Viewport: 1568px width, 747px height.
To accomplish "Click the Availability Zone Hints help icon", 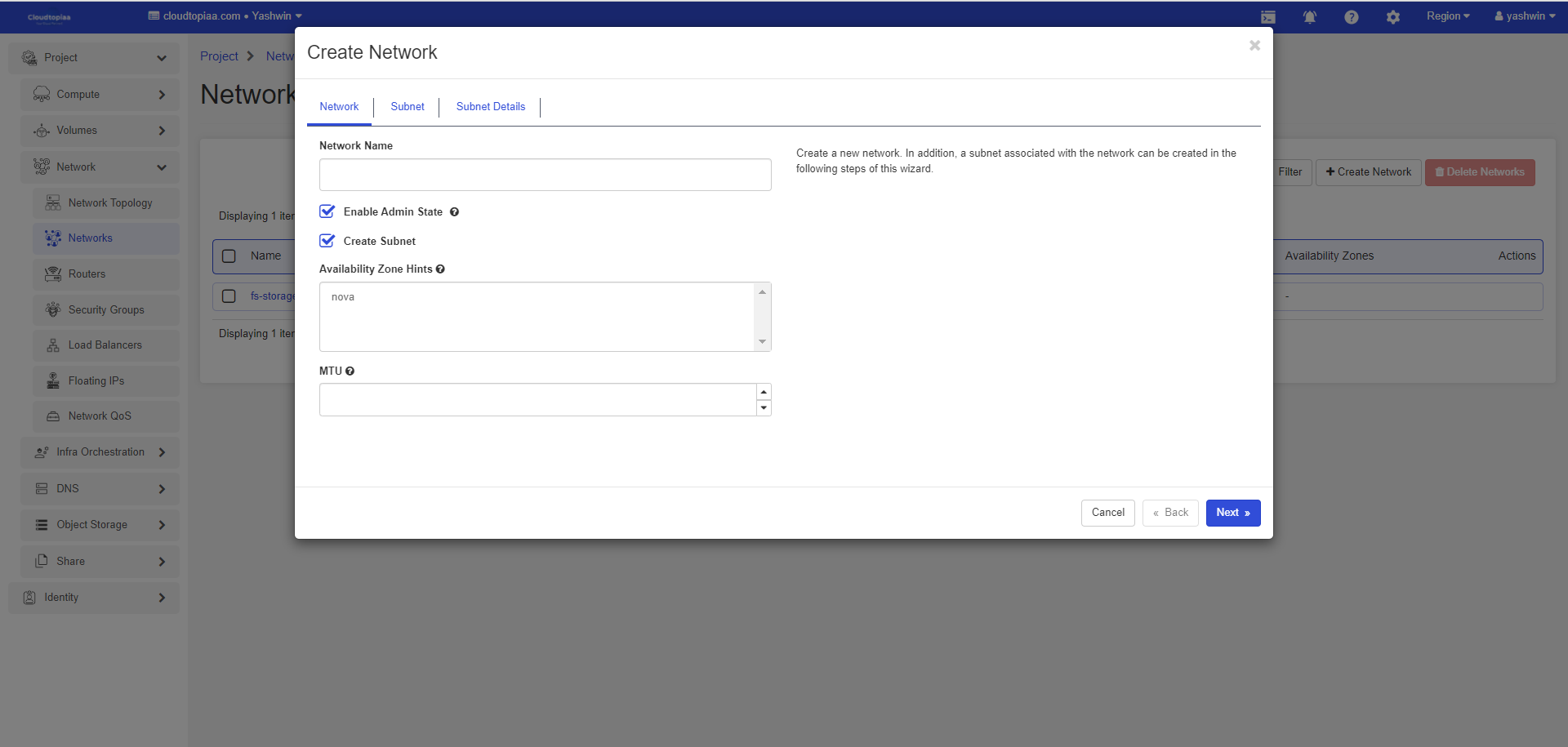I will [x=440, y=269].
